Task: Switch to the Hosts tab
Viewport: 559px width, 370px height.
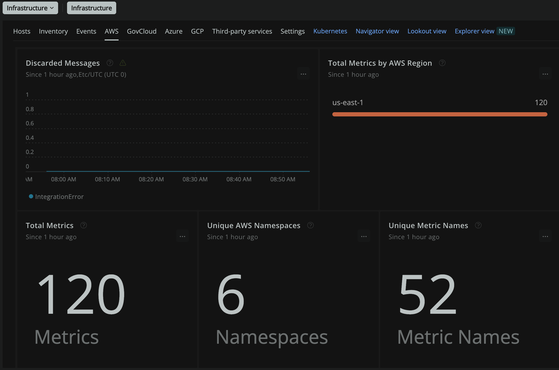Action: 22,31
